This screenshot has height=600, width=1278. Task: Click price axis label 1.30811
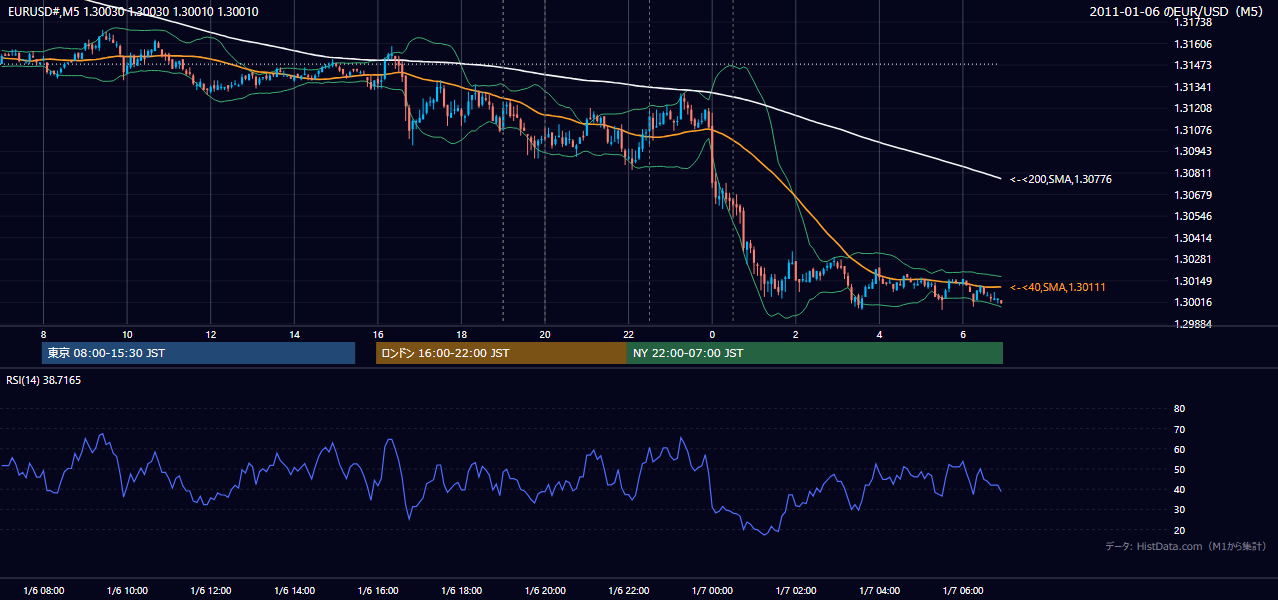coord(1192,173)
